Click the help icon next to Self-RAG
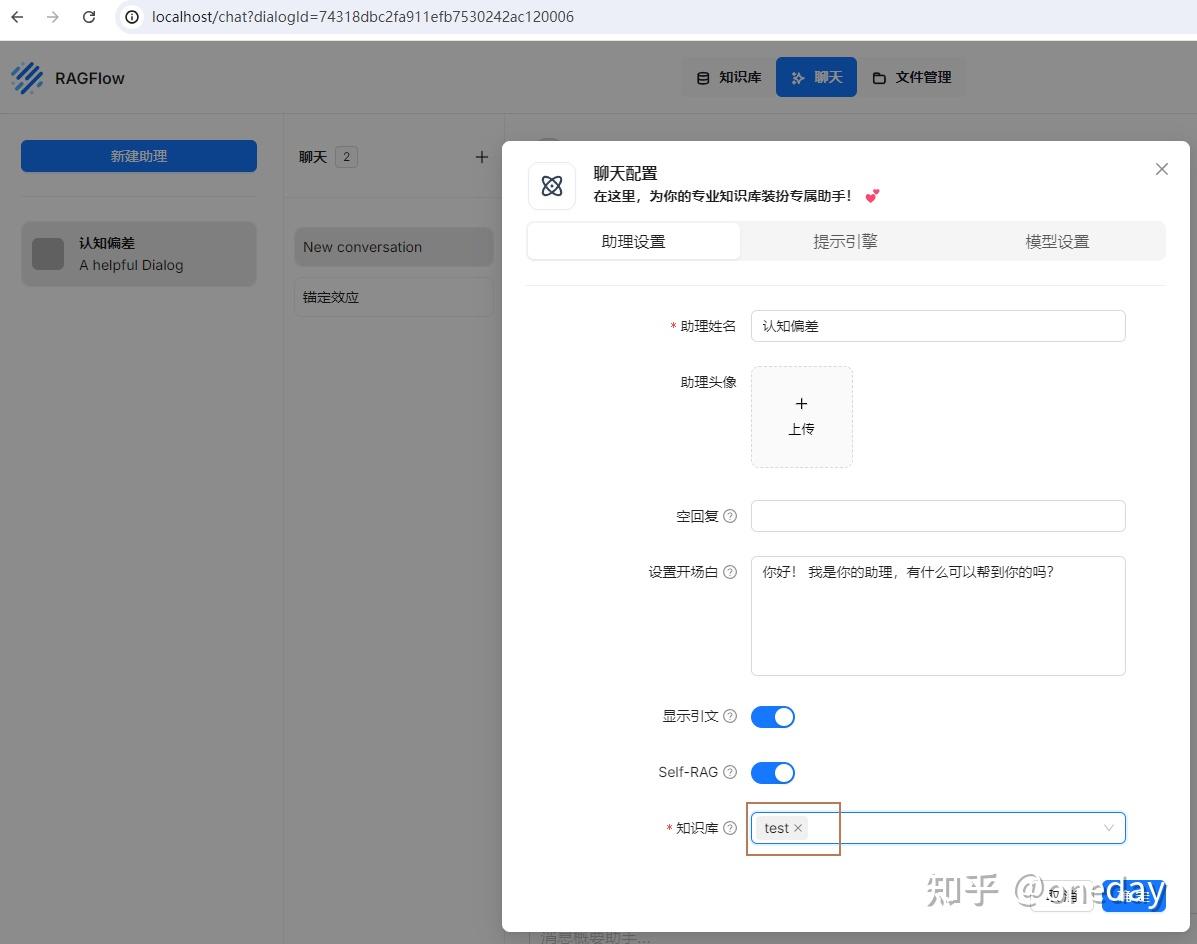The image size is (1197, 944). [729, 772]
